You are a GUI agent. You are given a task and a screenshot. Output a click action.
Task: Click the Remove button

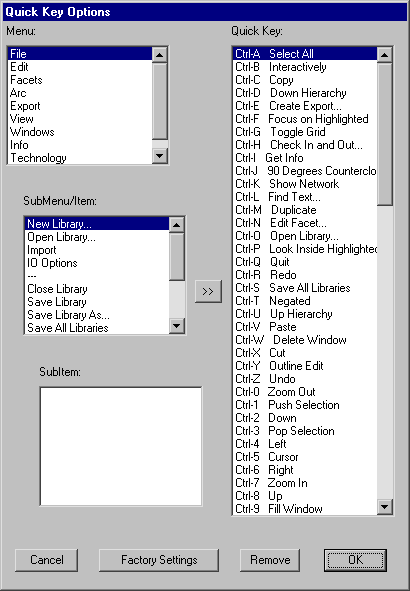tap(270, 560)
